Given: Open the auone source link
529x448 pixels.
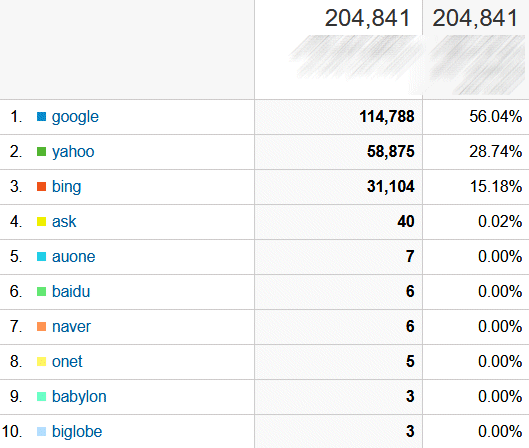Looking at the screenshot, I should [x=74, y=257].
